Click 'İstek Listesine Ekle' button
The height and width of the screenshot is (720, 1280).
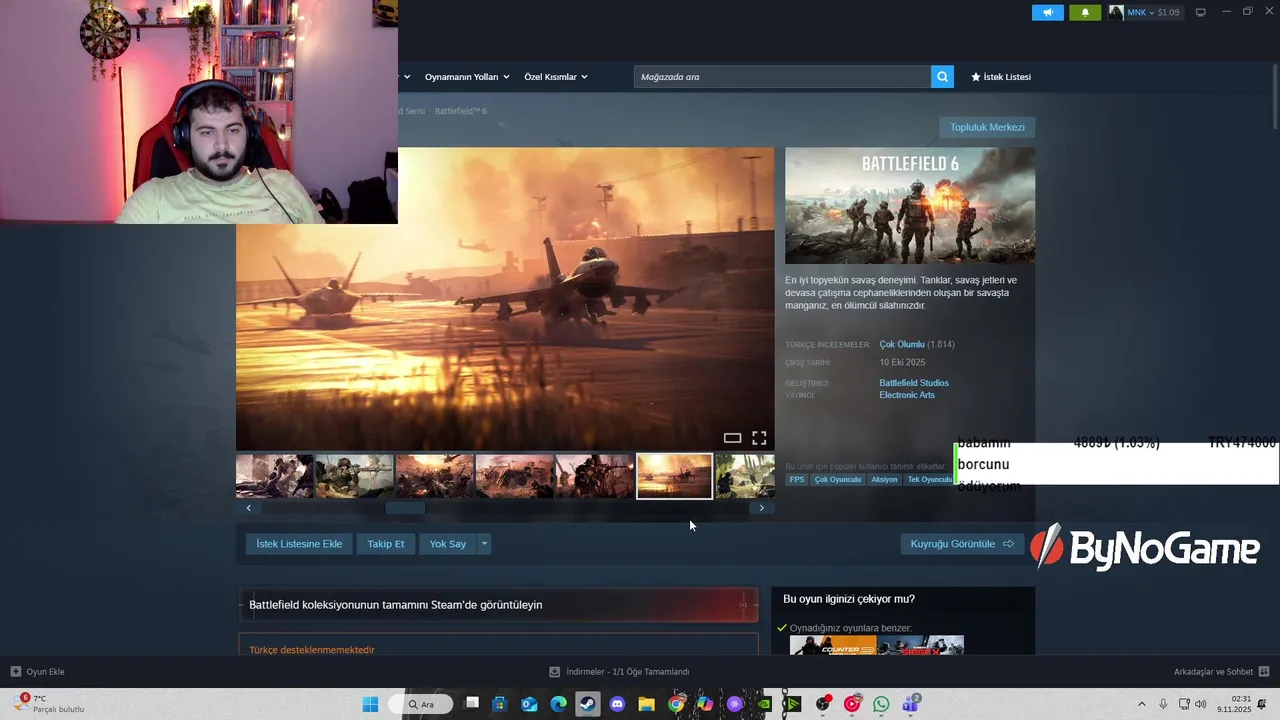[x=299, y=544]
